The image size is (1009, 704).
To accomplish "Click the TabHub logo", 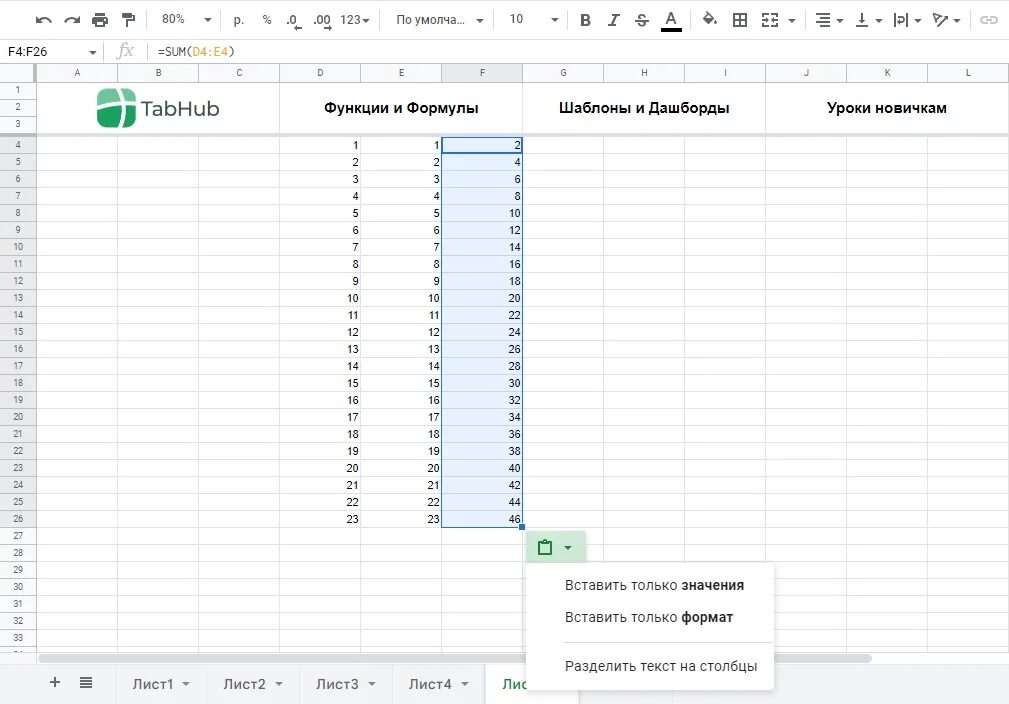I will pos(158,108).
